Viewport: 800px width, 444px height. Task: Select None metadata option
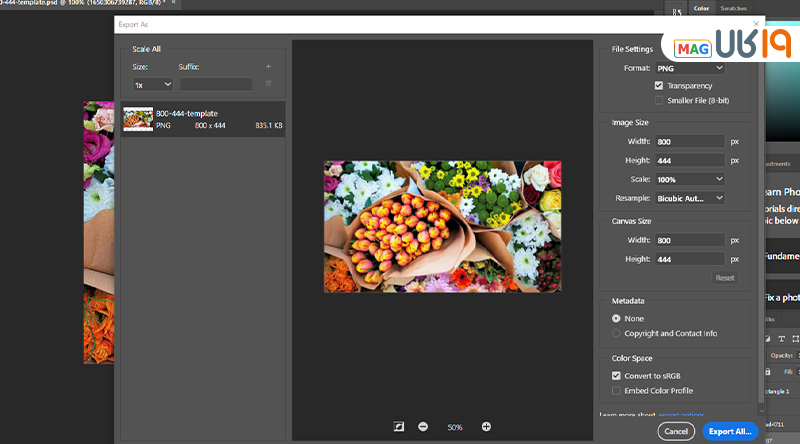click(616, 318)
